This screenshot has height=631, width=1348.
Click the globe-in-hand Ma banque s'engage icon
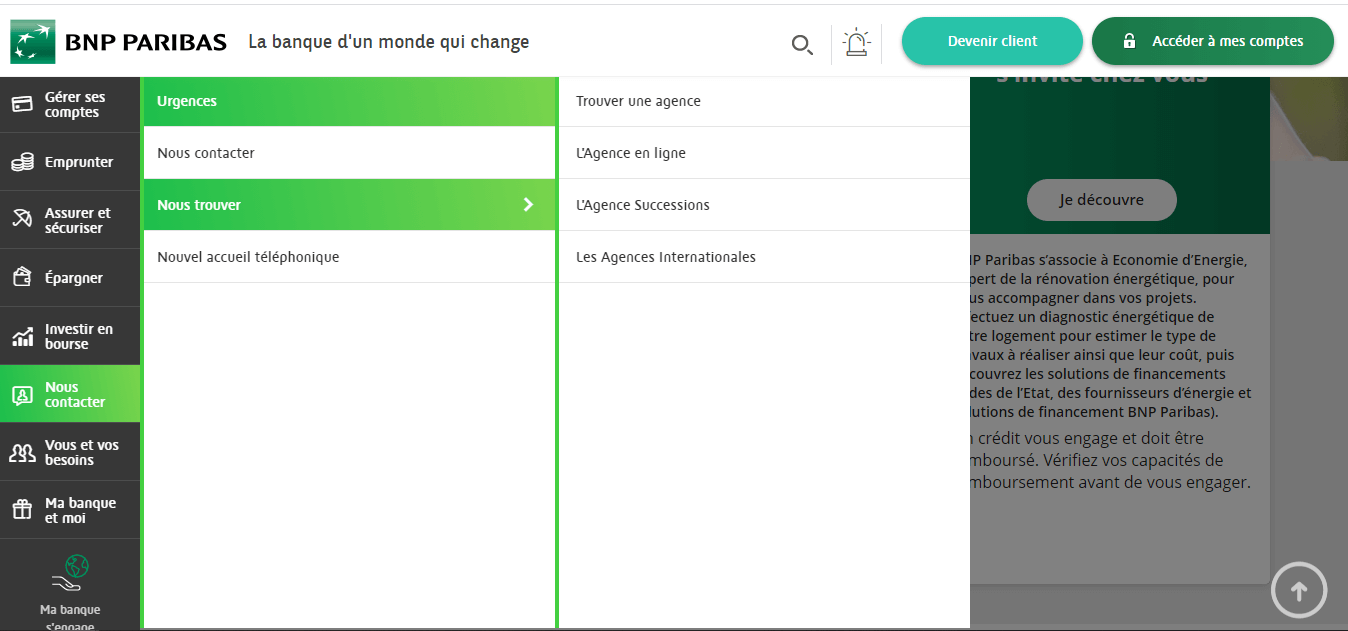pos(70,574)
